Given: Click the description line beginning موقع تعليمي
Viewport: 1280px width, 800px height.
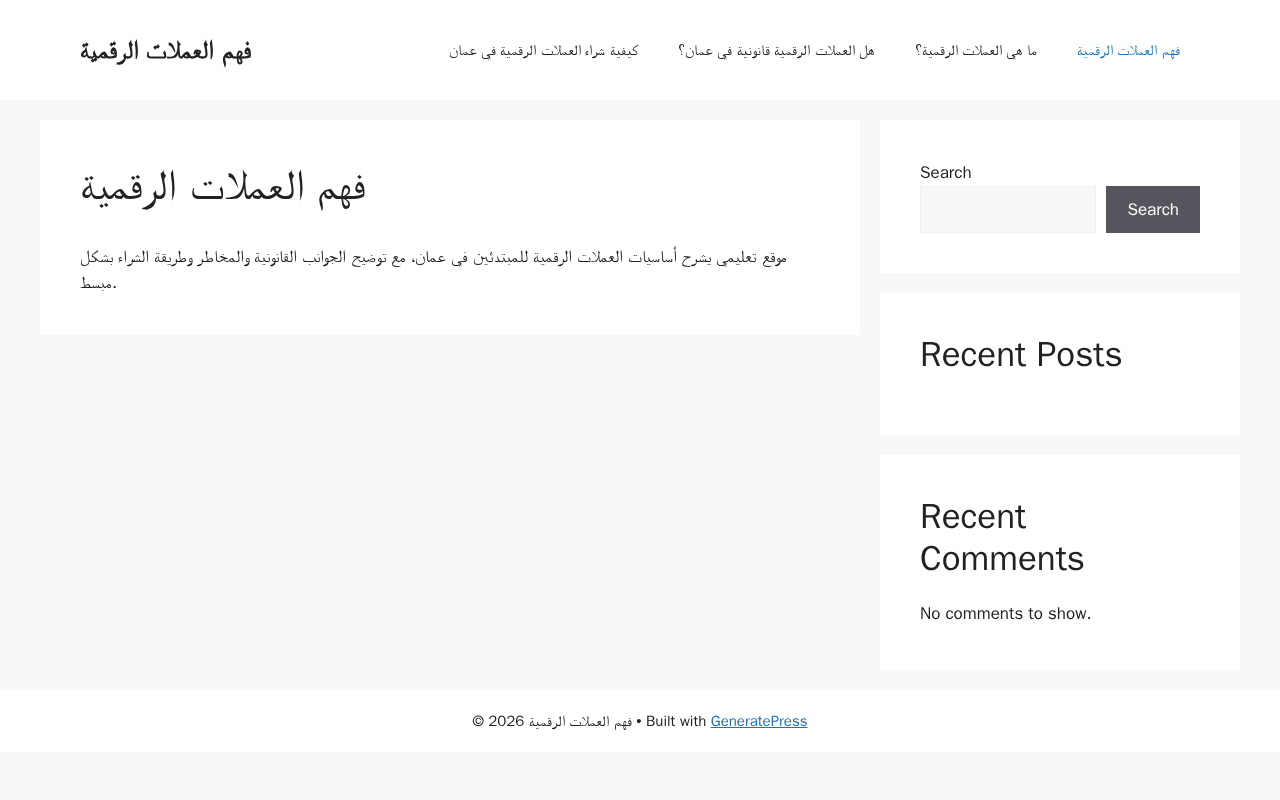Looking at the screenshot, I should [x=434, y=257].
